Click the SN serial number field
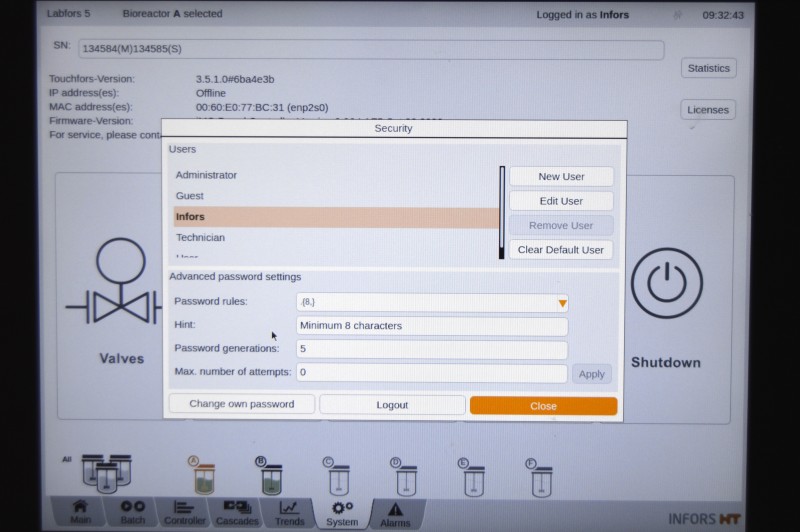The image size is (800, 532). coord(371,49)
